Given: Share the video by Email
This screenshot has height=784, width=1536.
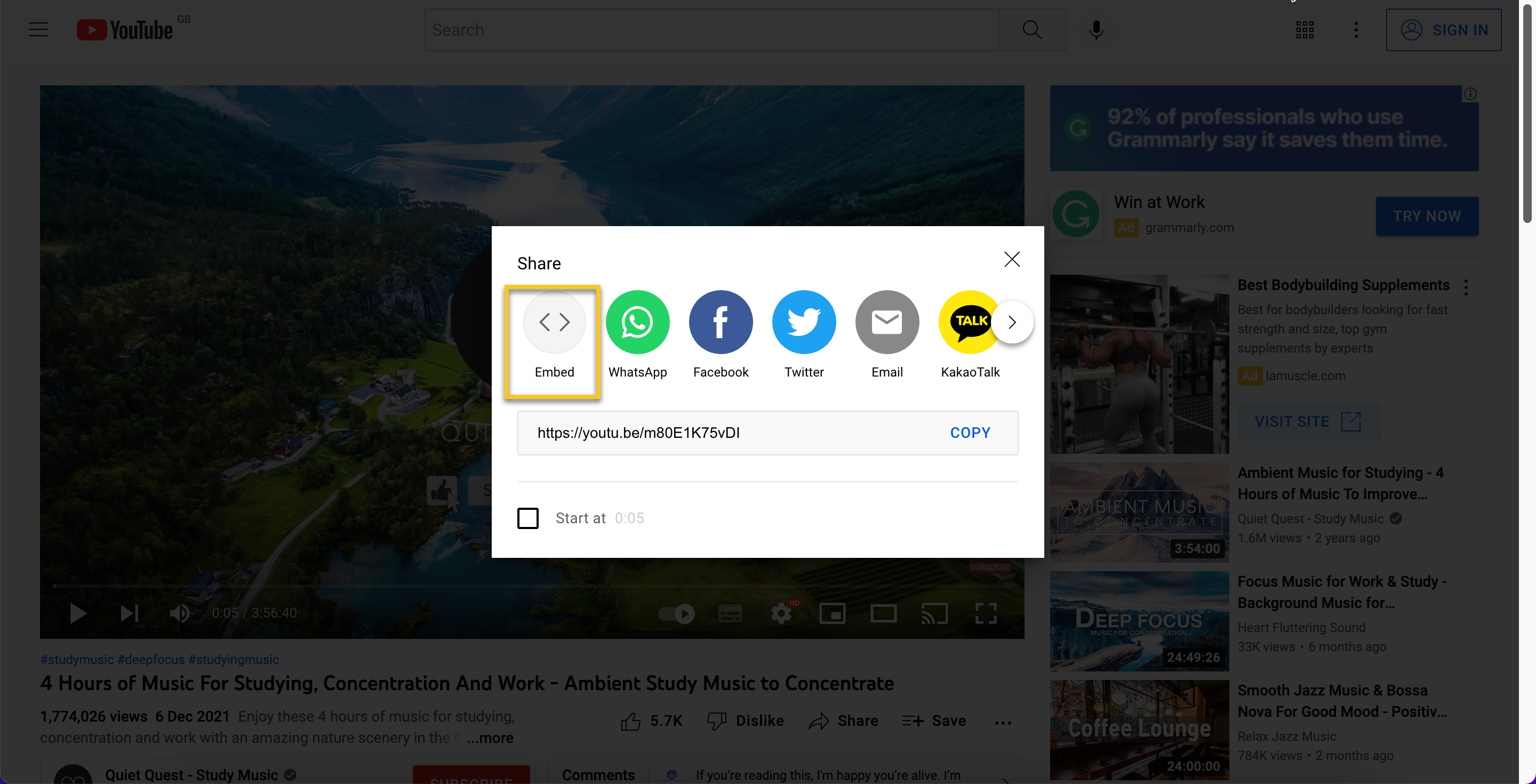Looking at the screenshot, I should click(x=886, y=336).
